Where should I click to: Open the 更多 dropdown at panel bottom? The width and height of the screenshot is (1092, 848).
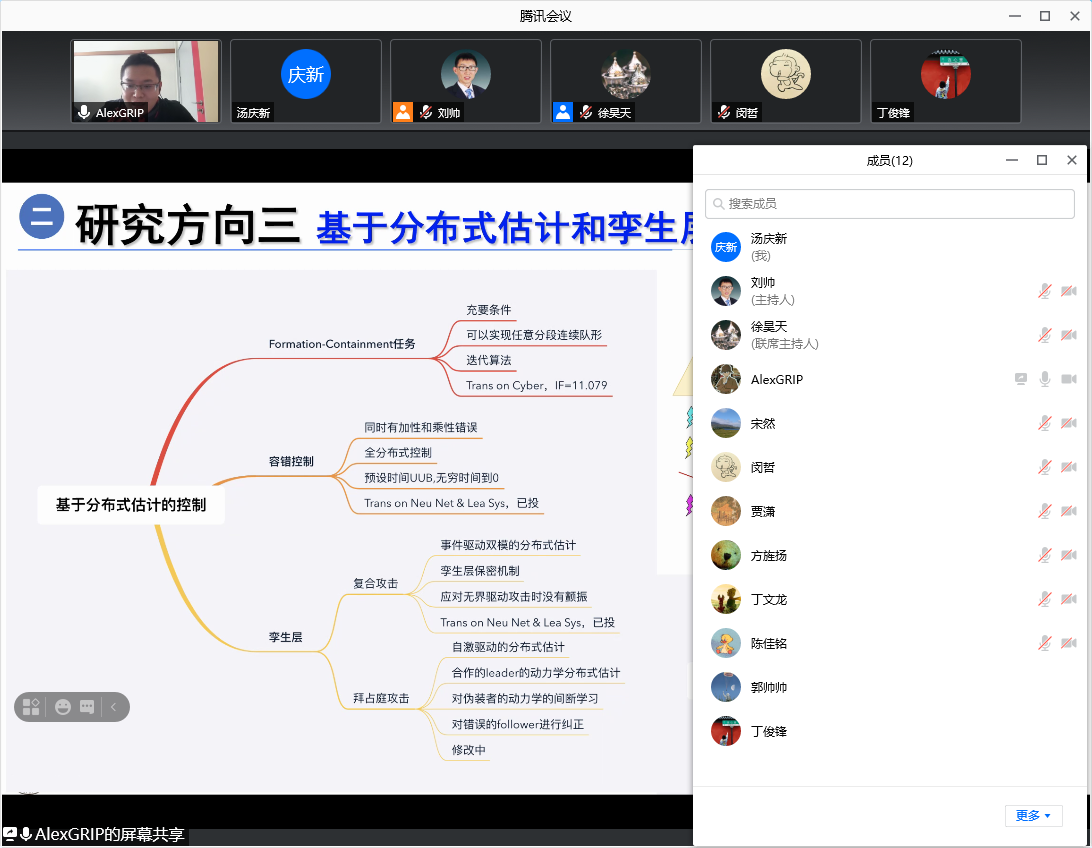pos(1033,815)
